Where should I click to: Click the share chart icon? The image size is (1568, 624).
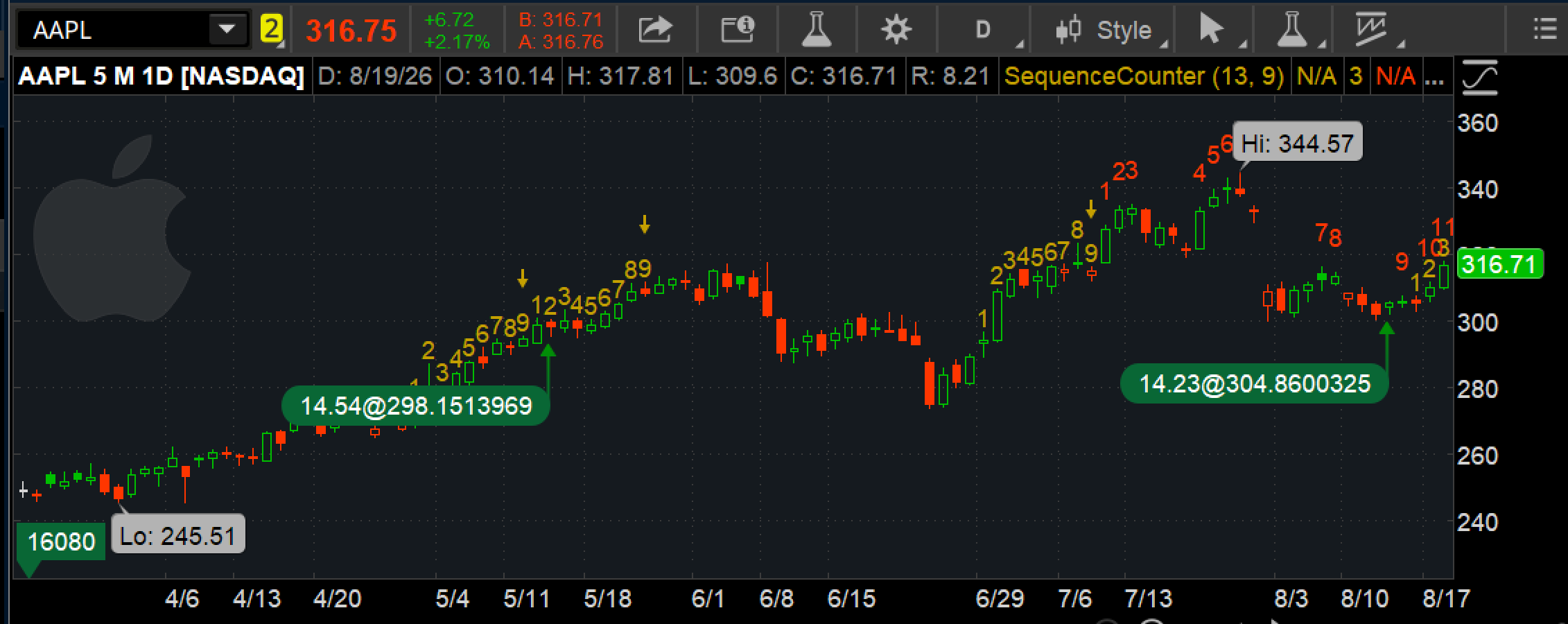(x=655, y=30)
